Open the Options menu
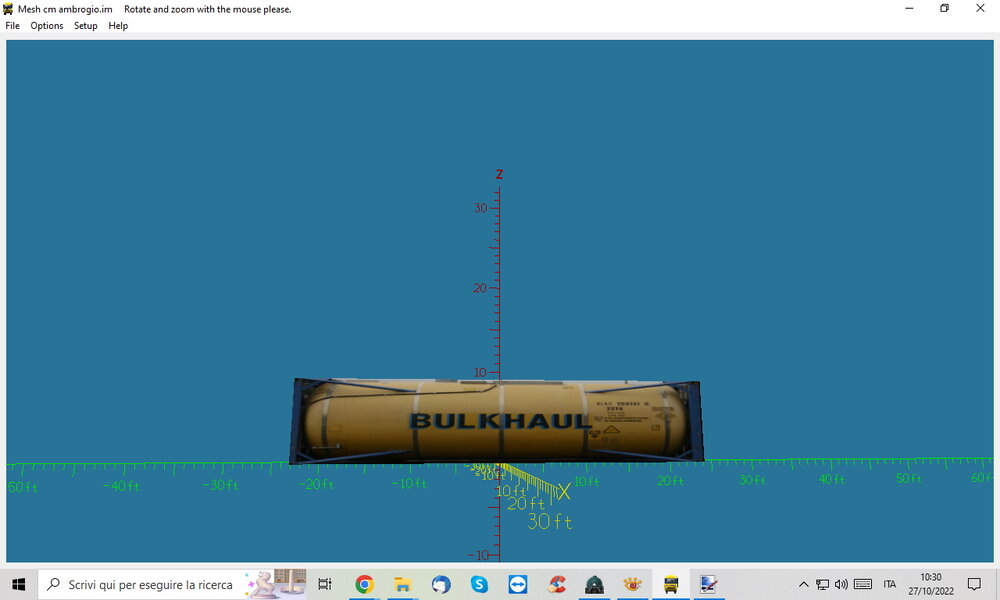This screenshot has width=1000, height=600. [x=47, y=26]
